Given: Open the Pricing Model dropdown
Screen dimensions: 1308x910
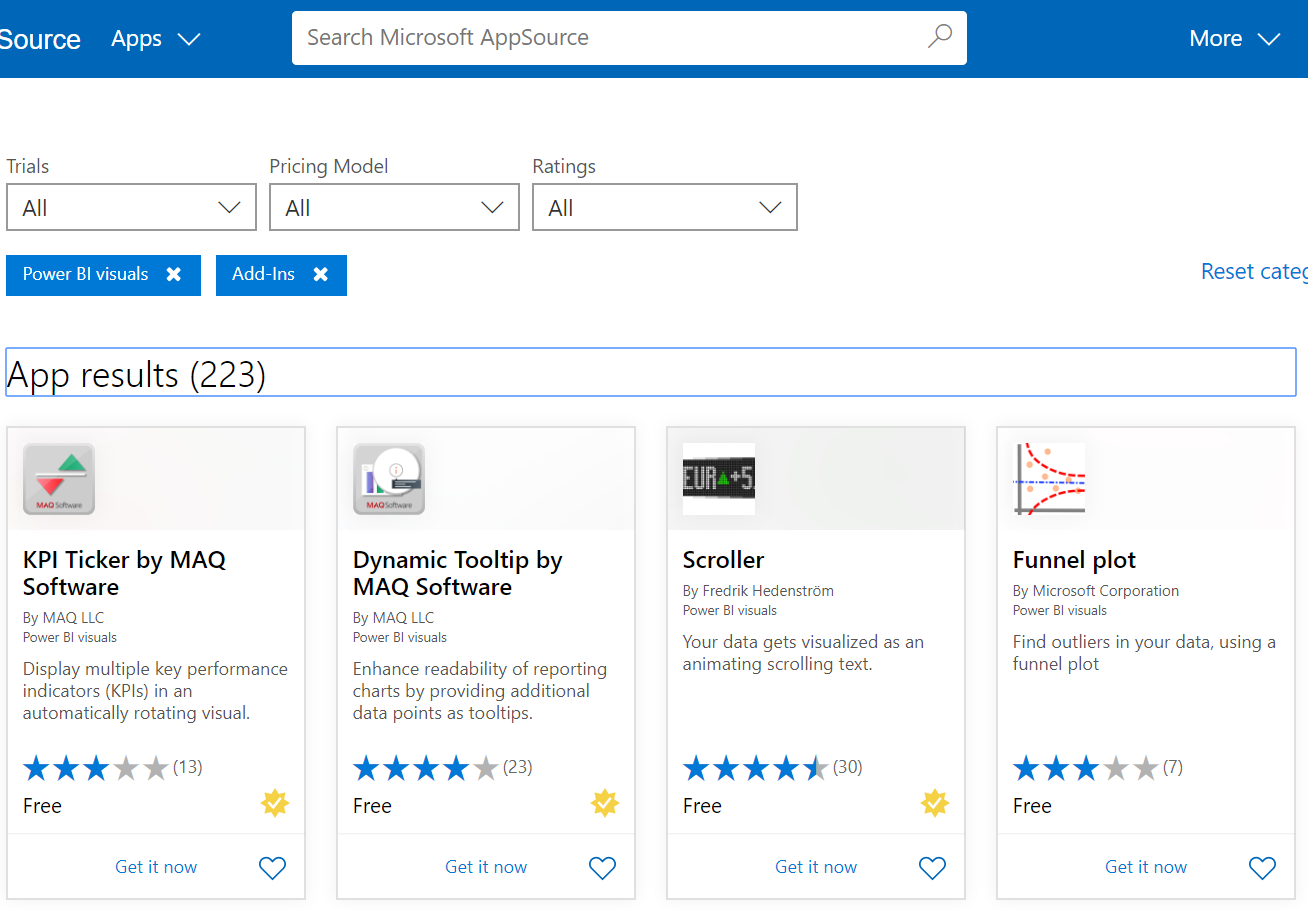Looking at the screenshot, I should pos(394,207).
